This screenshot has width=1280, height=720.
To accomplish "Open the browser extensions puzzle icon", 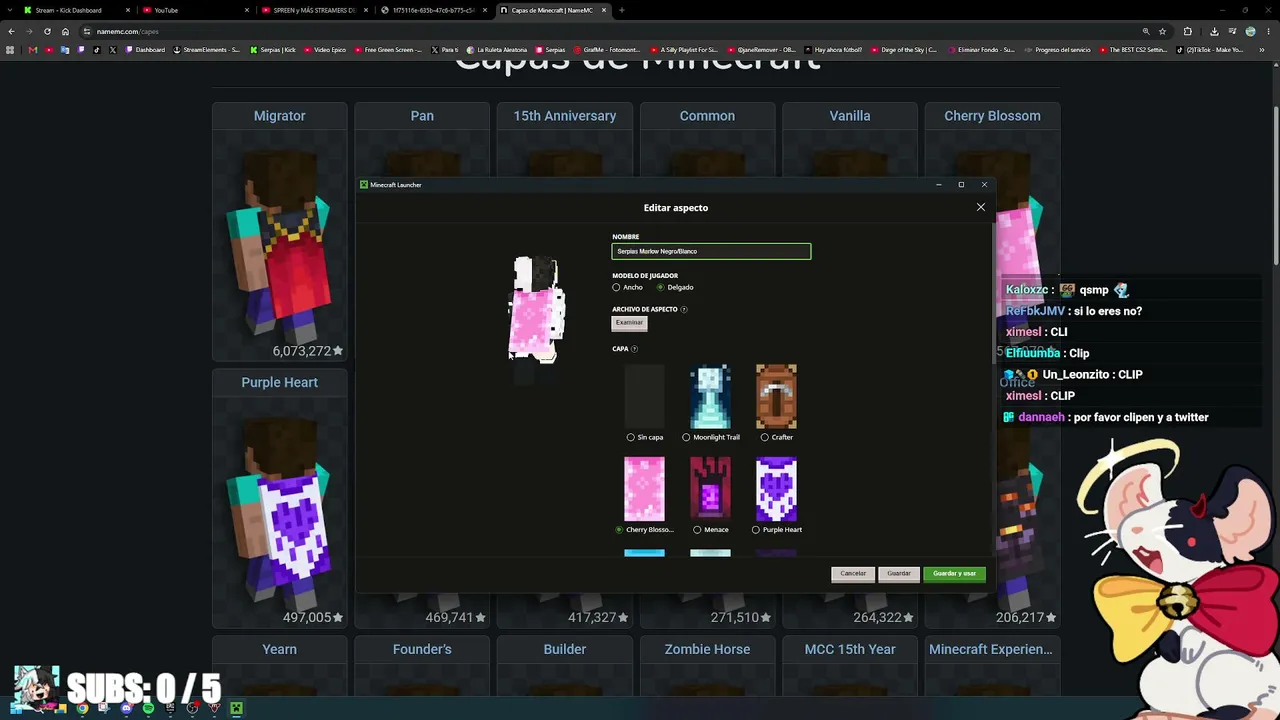I will pos(1188,31).
